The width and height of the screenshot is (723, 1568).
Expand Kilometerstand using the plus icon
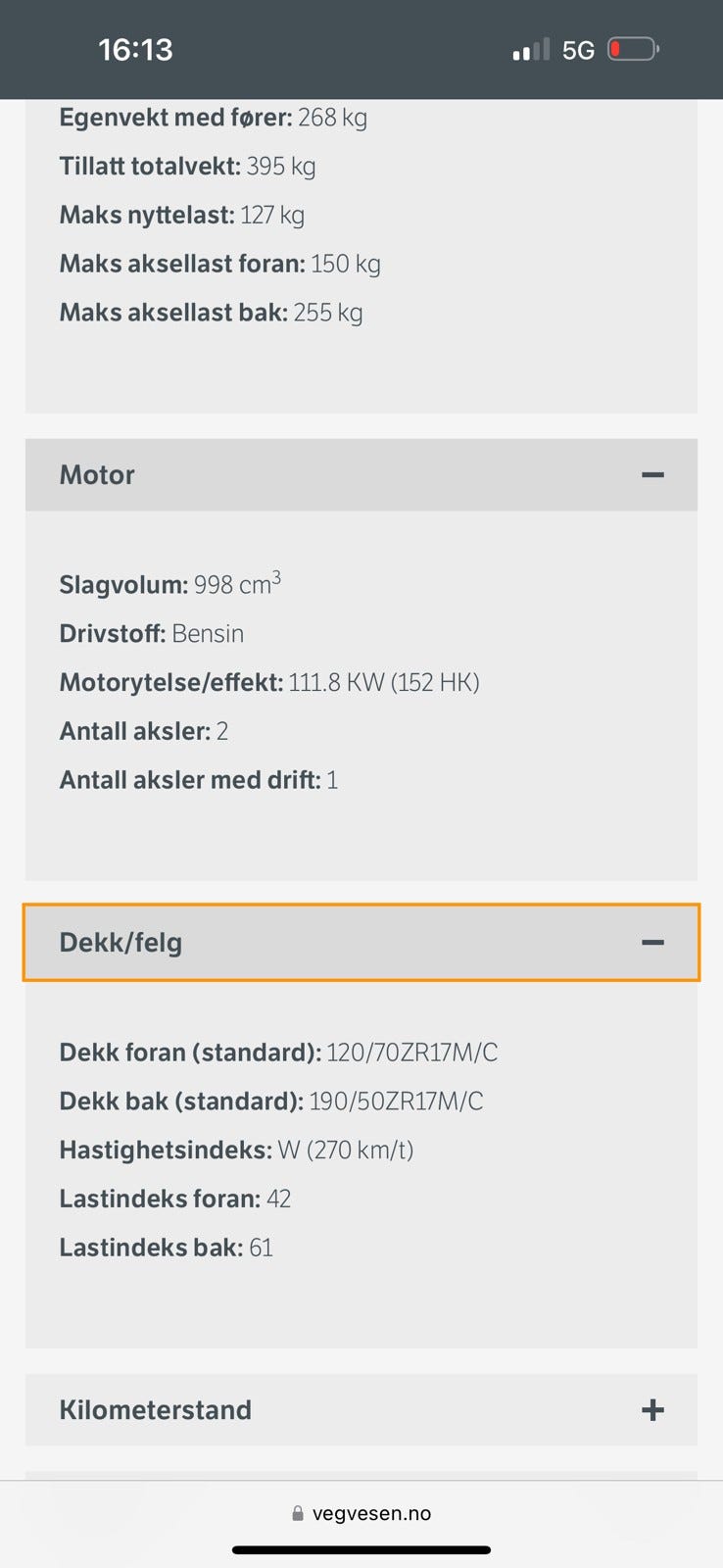point(652,1410)
